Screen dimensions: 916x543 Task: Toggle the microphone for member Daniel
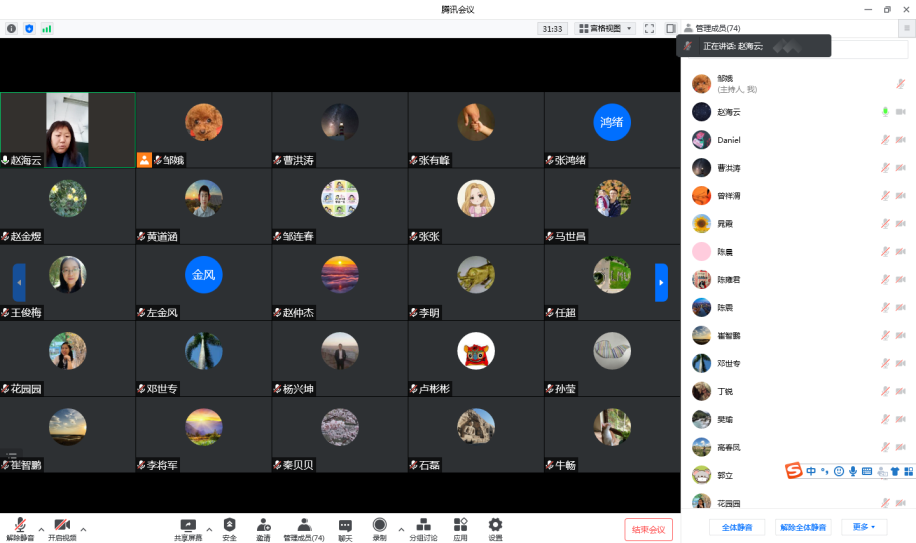click(885, 140)
